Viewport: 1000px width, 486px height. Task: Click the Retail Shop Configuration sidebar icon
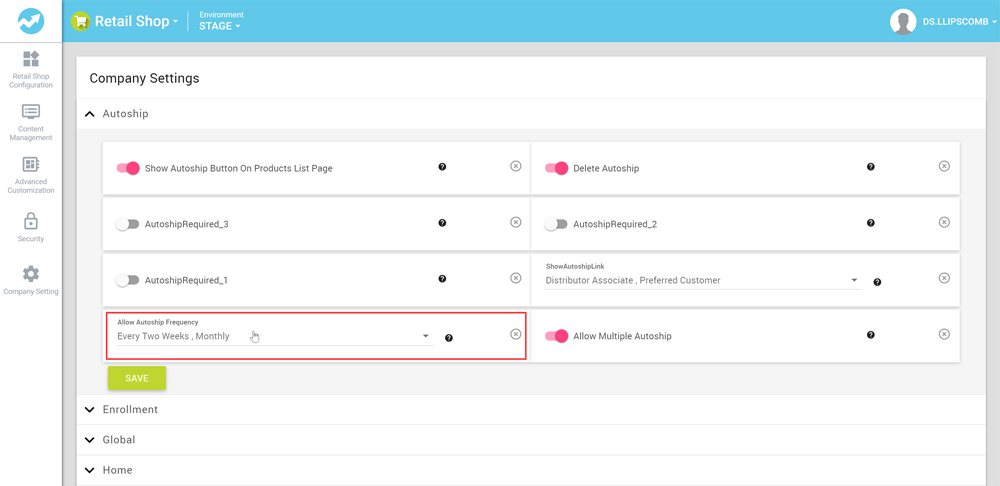[x=31, y=60]
